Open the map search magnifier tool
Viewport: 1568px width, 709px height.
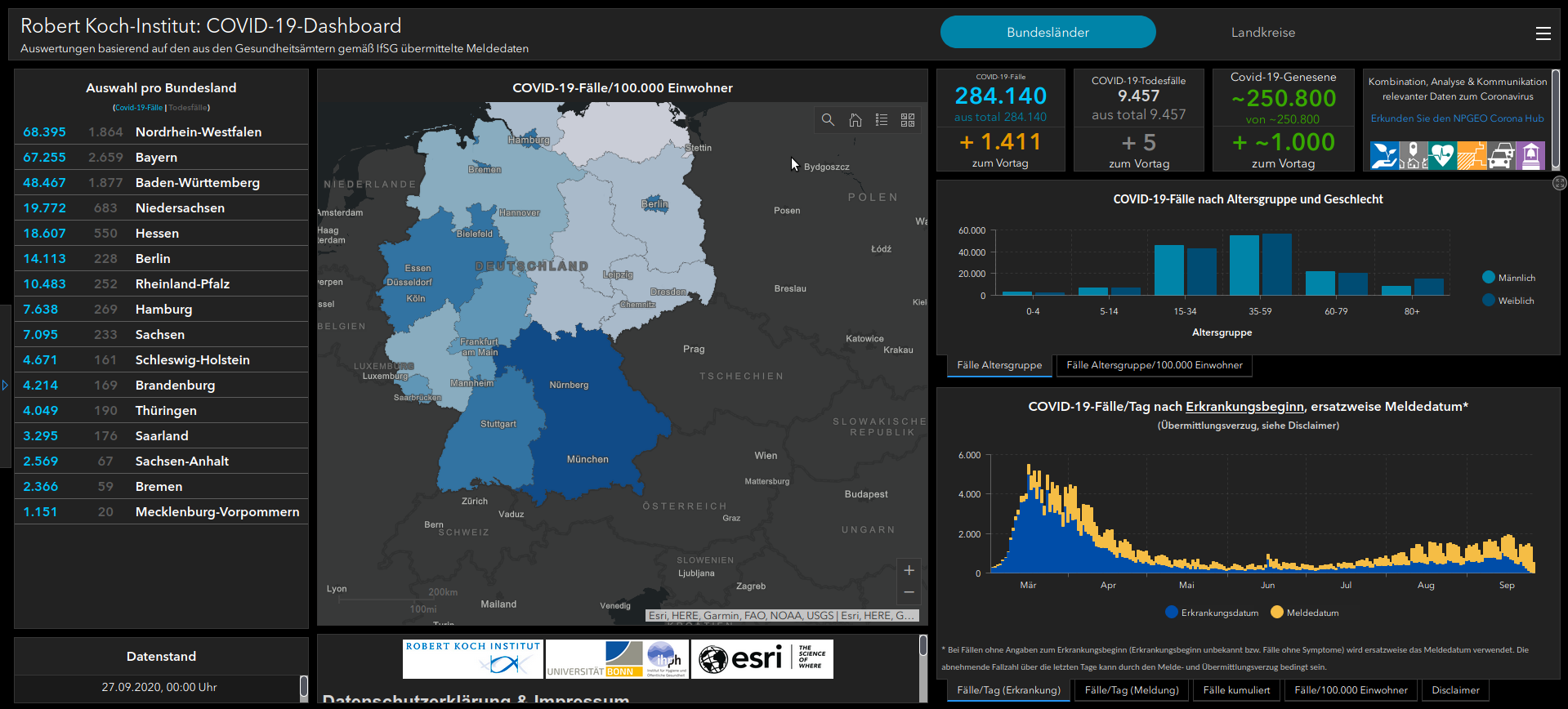pyautogui.click(x=828, y=120)
